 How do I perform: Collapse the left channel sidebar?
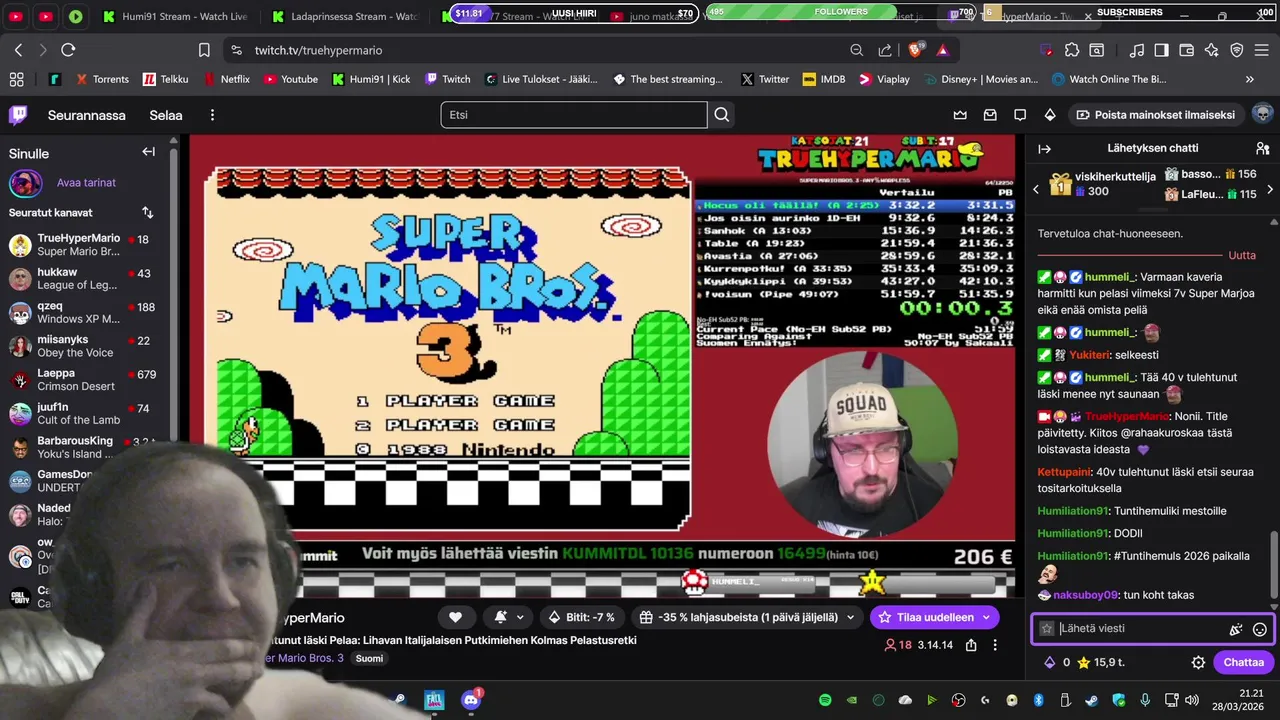[148, 152]
